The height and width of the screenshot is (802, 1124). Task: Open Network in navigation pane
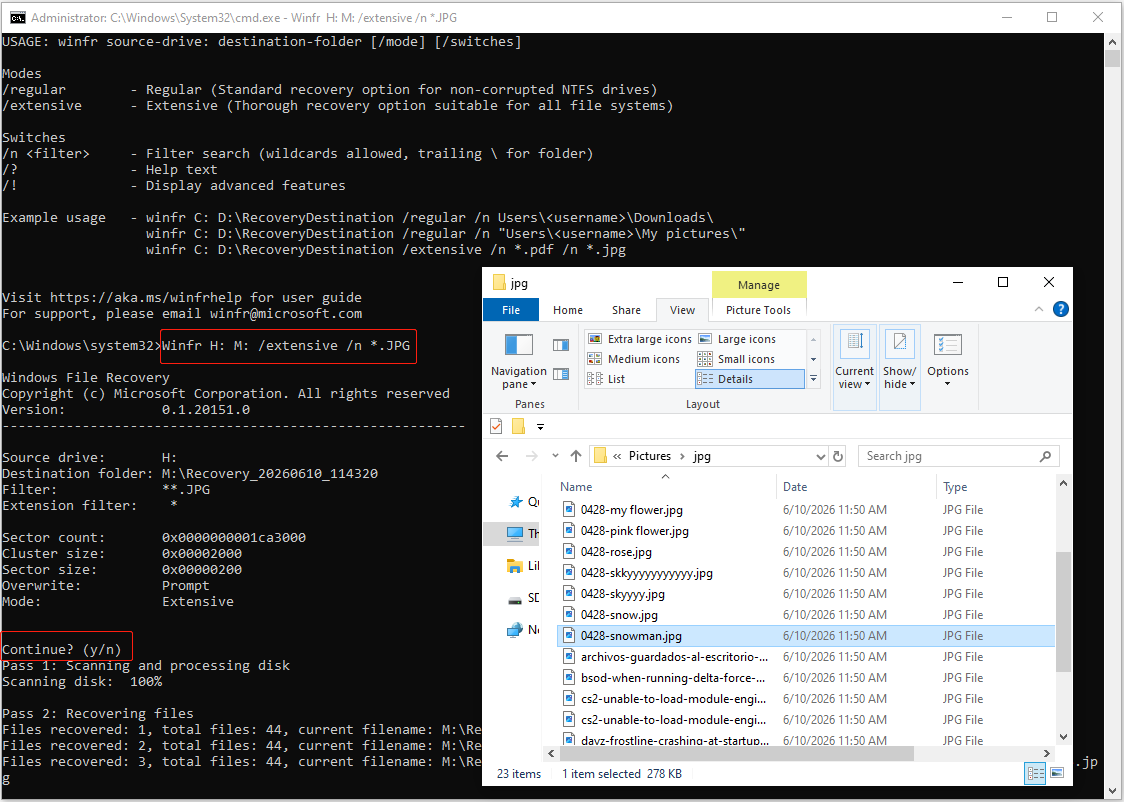tap(523, 629)
